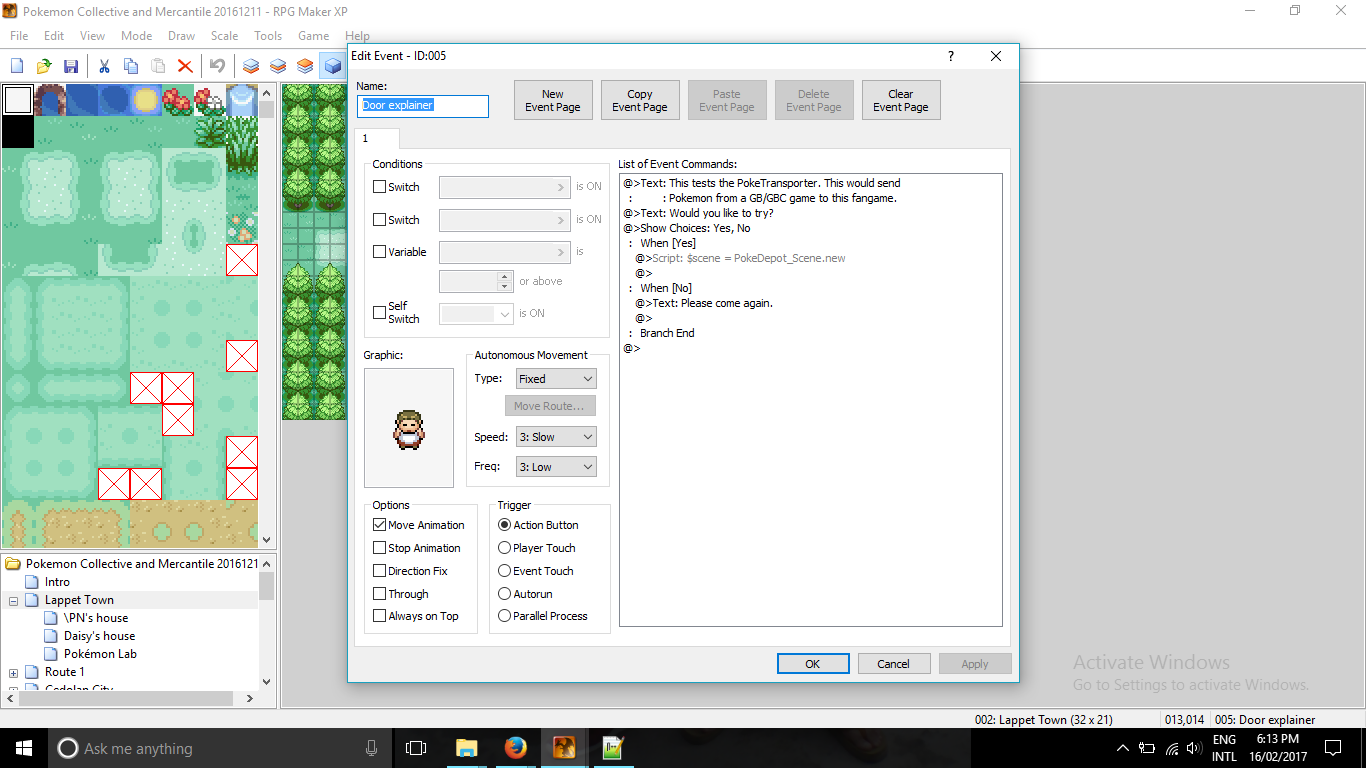Click the event Name input field

click(x=423, y=106)
